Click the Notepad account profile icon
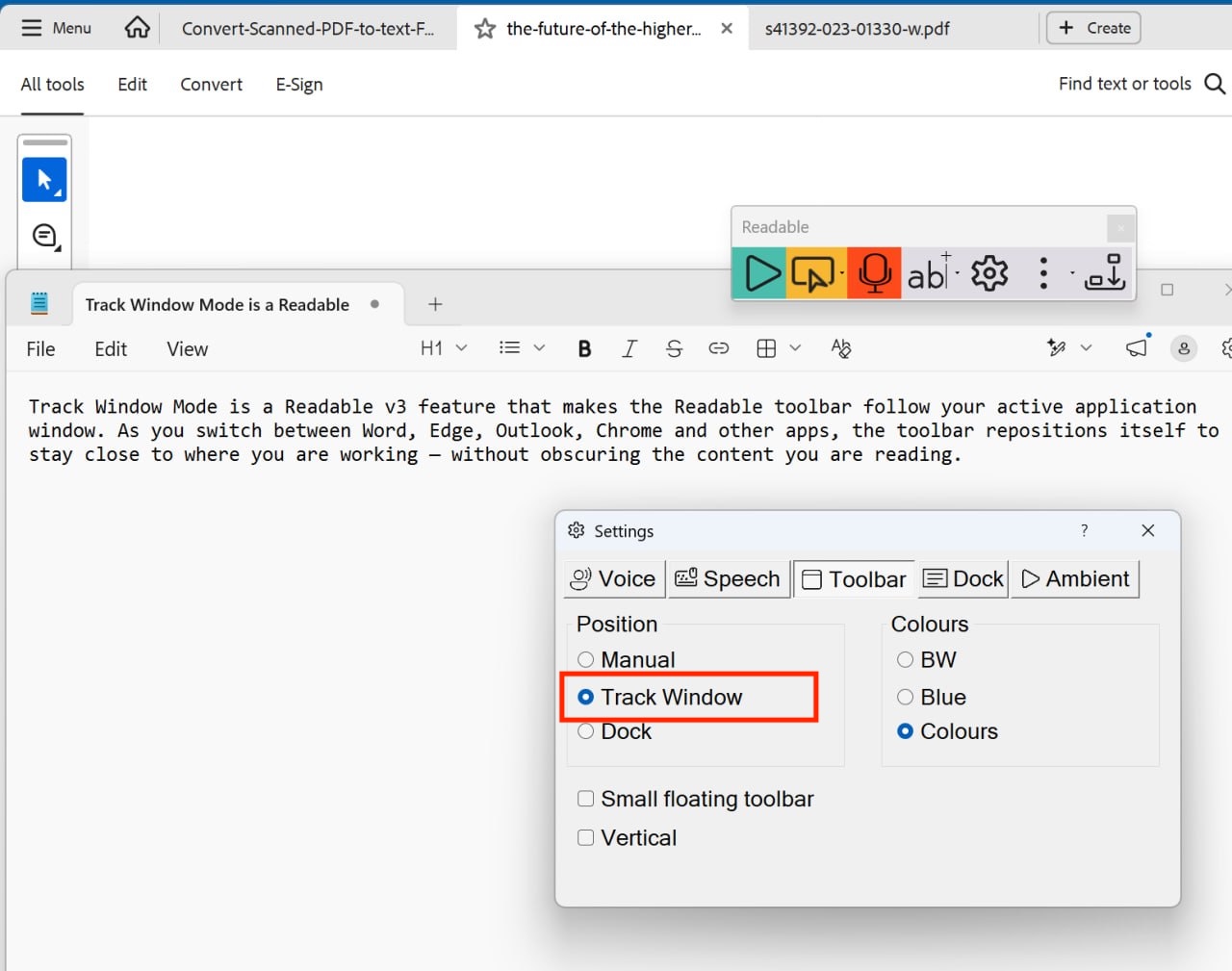The image size is (1232, 971). coord(1184,348)
